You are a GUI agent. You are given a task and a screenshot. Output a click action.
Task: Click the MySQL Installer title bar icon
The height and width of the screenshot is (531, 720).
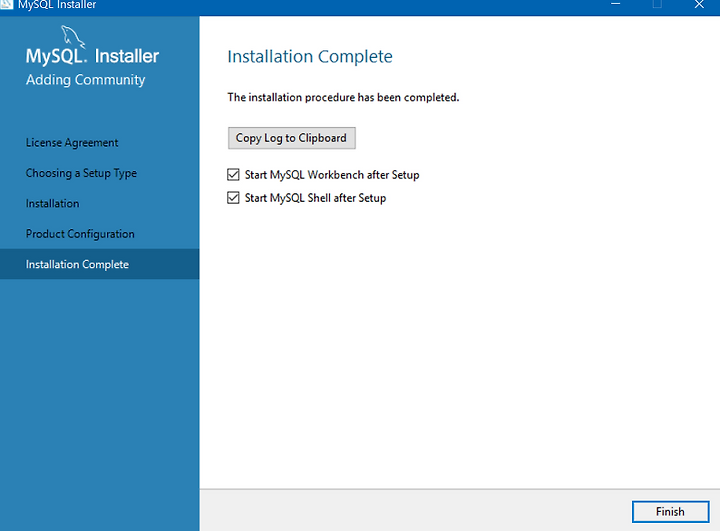coord(6,5)
